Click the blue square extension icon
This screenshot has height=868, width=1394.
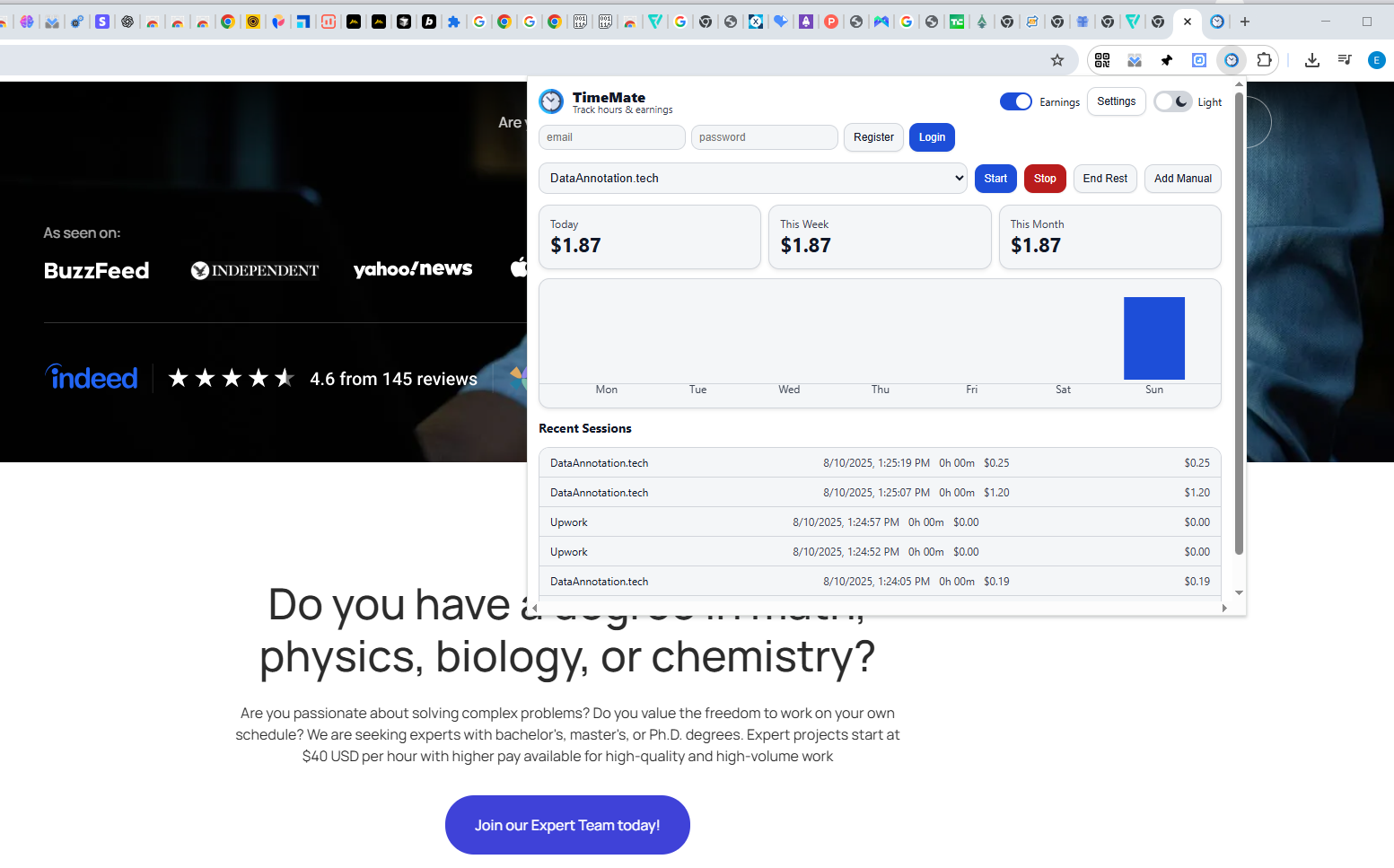(x=1199, y=60)
